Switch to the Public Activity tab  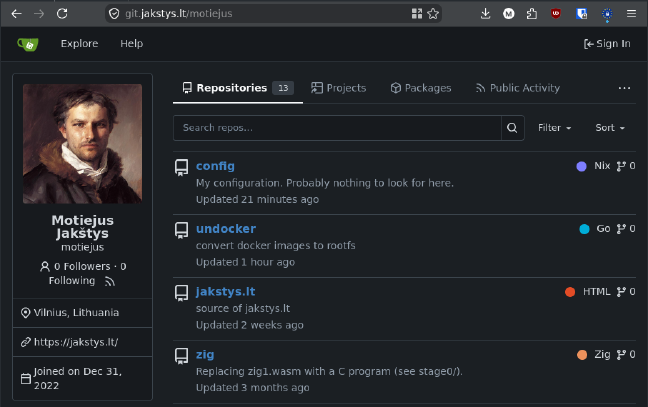[x=517, y=88]
